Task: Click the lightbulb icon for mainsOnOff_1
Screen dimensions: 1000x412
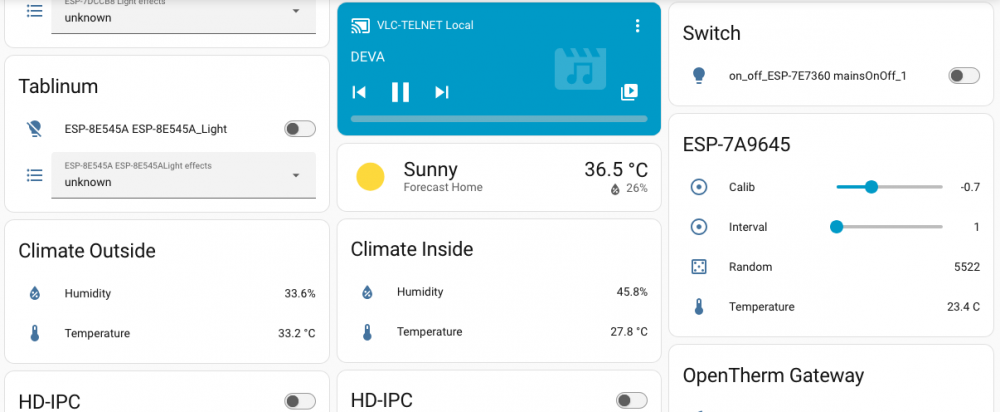Action: click(699, 76)
